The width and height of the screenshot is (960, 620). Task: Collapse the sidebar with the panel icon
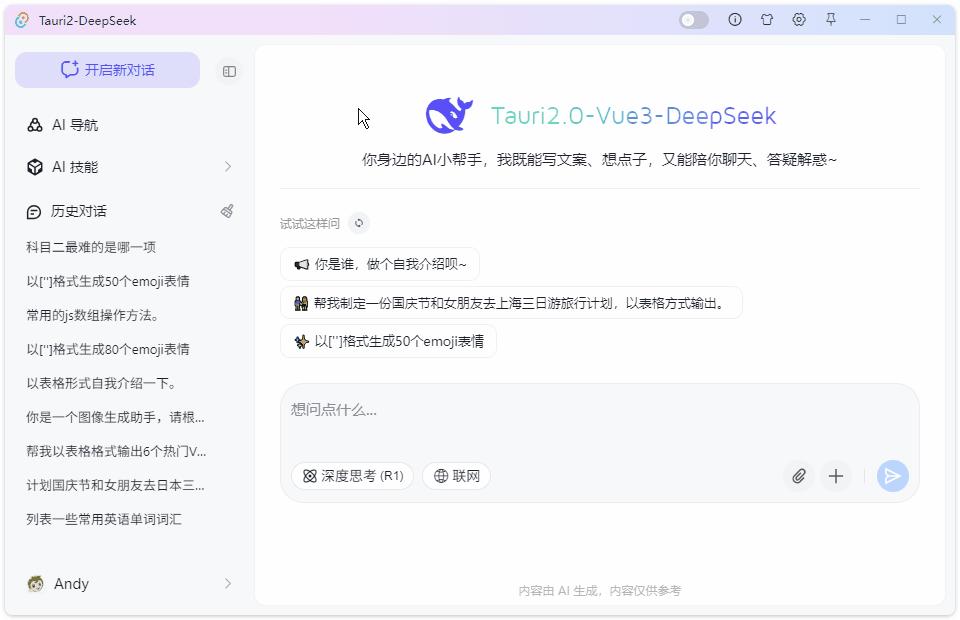click(229, 70)
